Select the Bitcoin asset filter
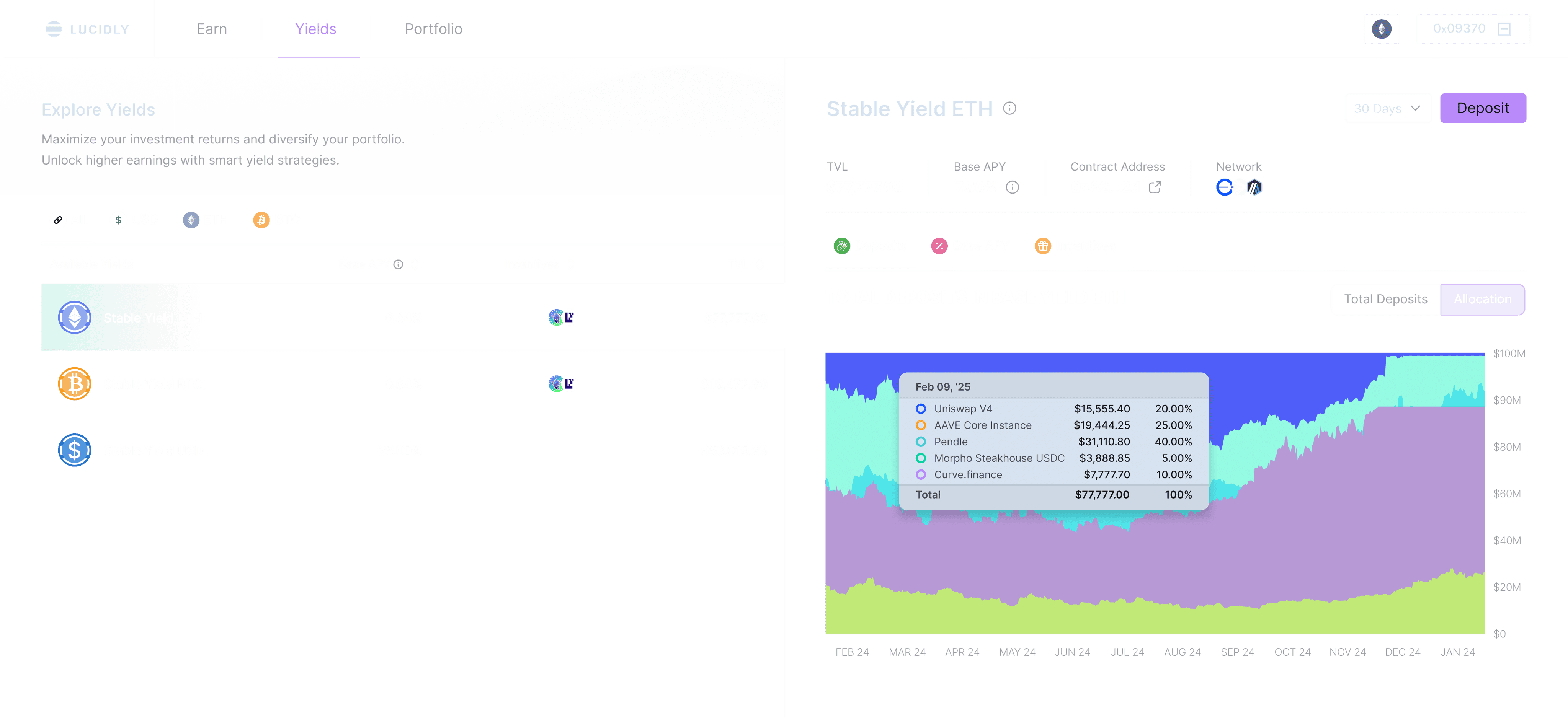The height and width of the screenshot is (717, 1568). [261, 220]
